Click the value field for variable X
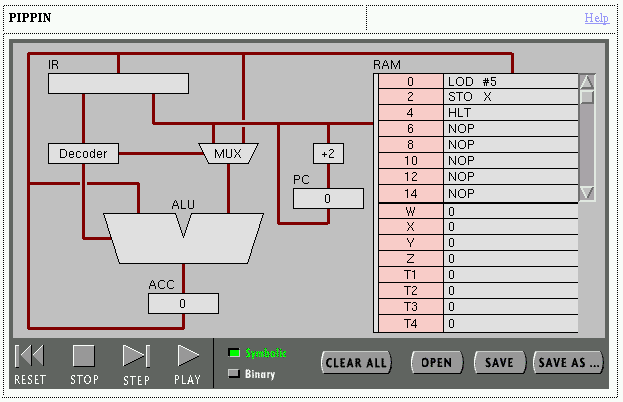The height and width of the screenshot is (402, 623). coord(510,227)
